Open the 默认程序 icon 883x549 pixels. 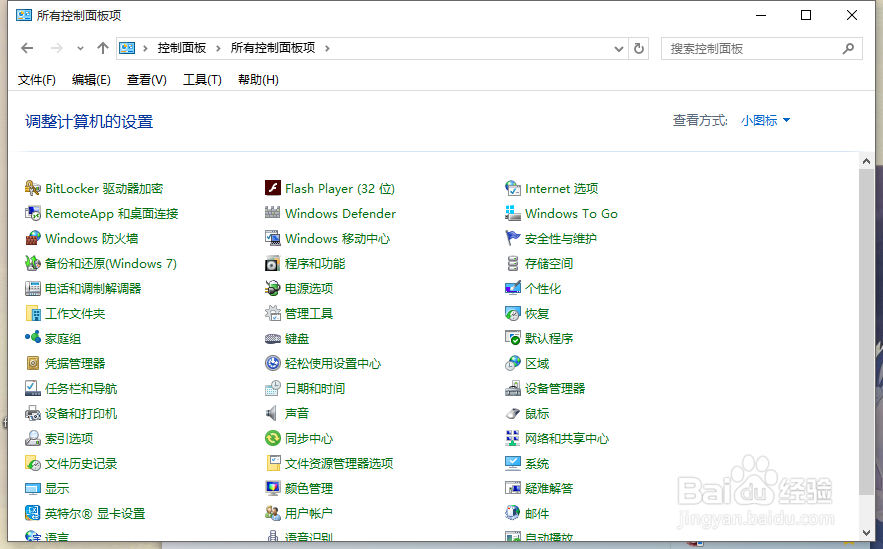pyautogui.click(x=513, y=338)
